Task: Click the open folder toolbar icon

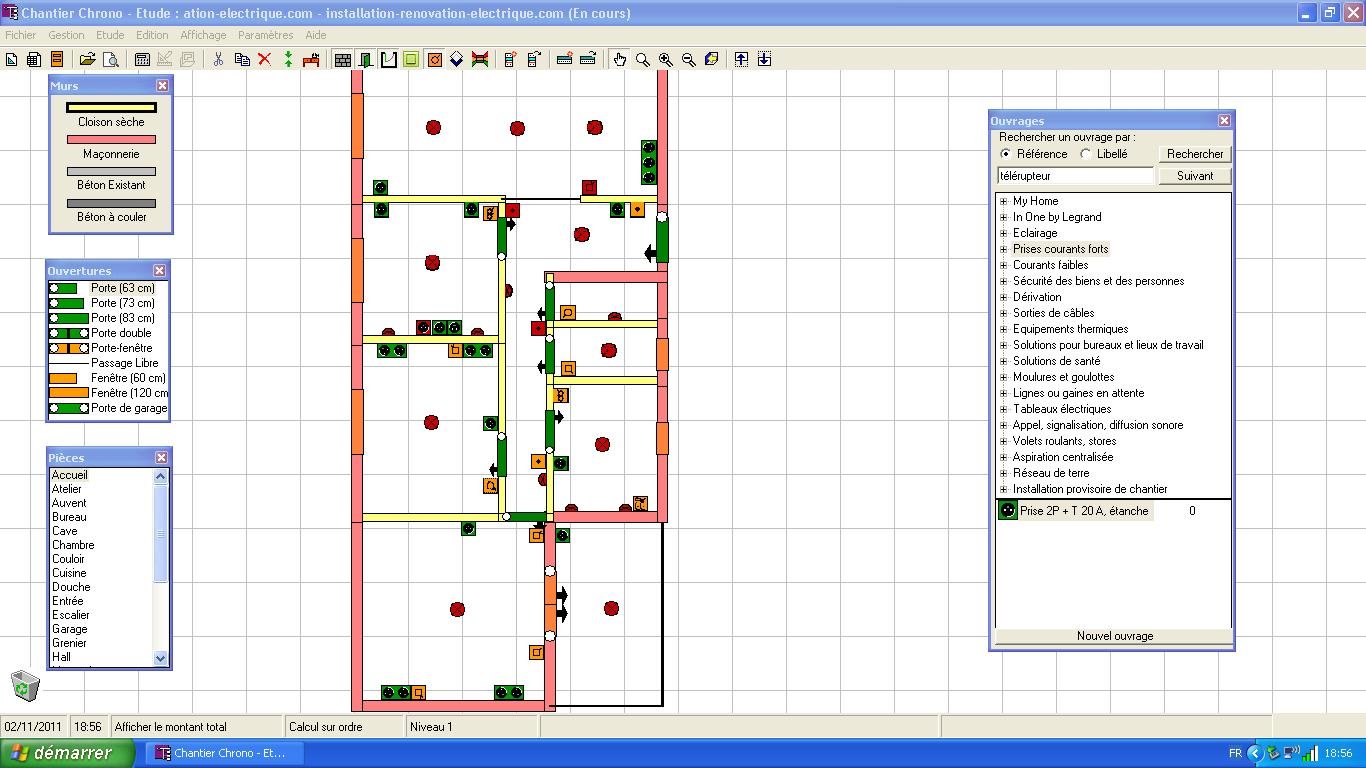Action: coord(88,60)
